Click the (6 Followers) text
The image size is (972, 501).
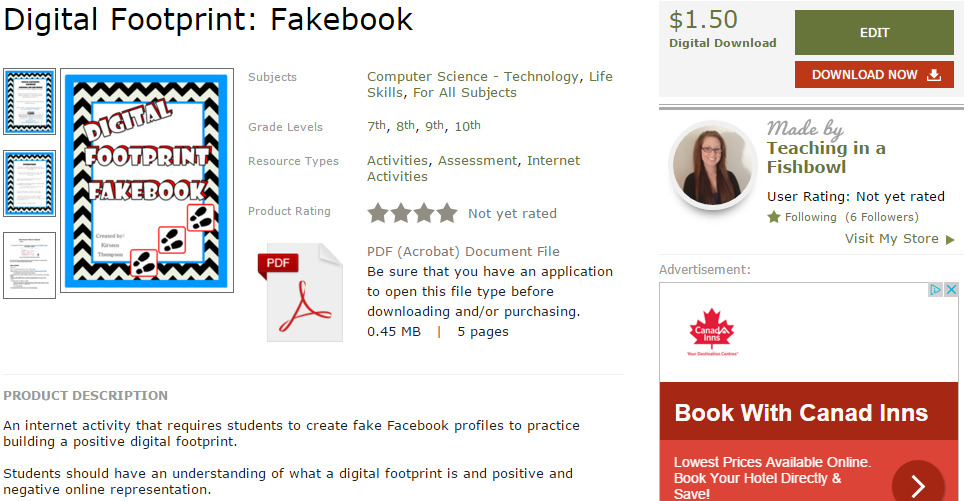click(x=881, y=217)
